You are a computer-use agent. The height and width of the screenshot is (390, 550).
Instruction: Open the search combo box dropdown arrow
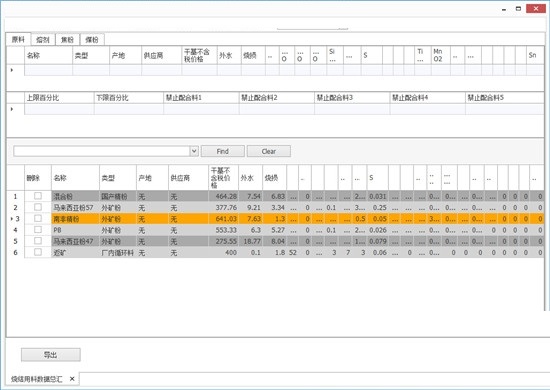(x=194, y=151)
